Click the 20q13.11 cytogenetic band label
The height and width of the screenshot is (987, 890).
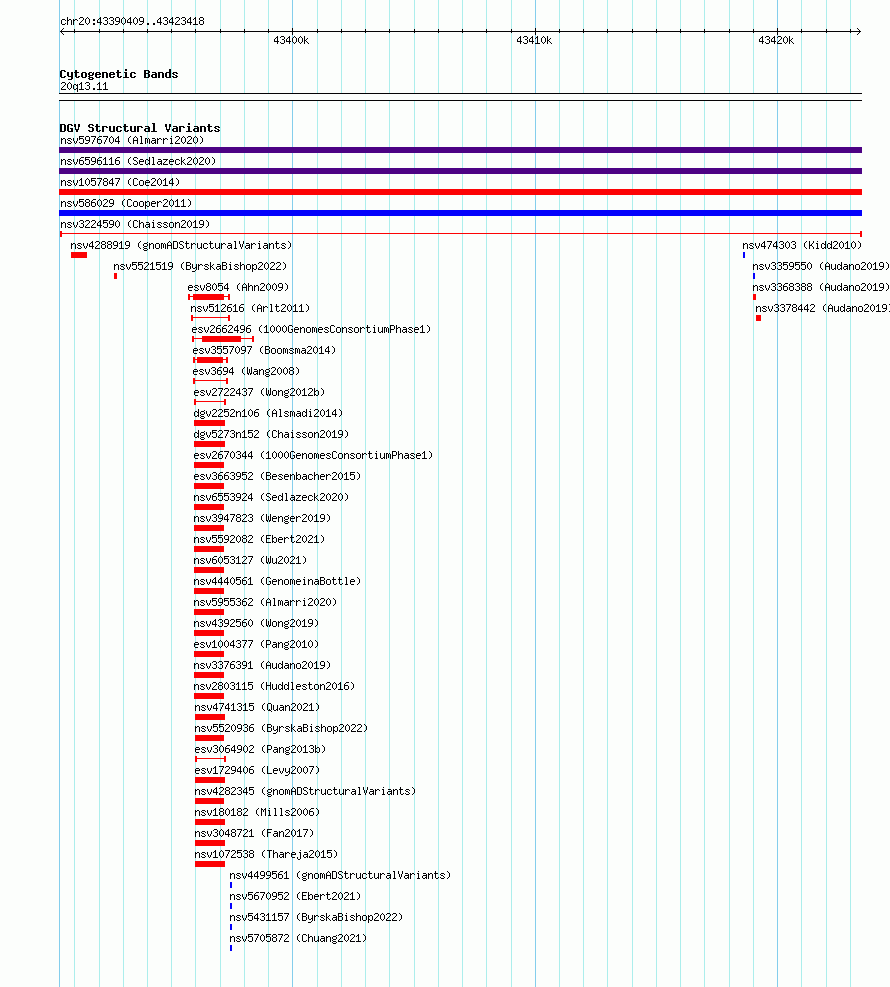point(84,87)
